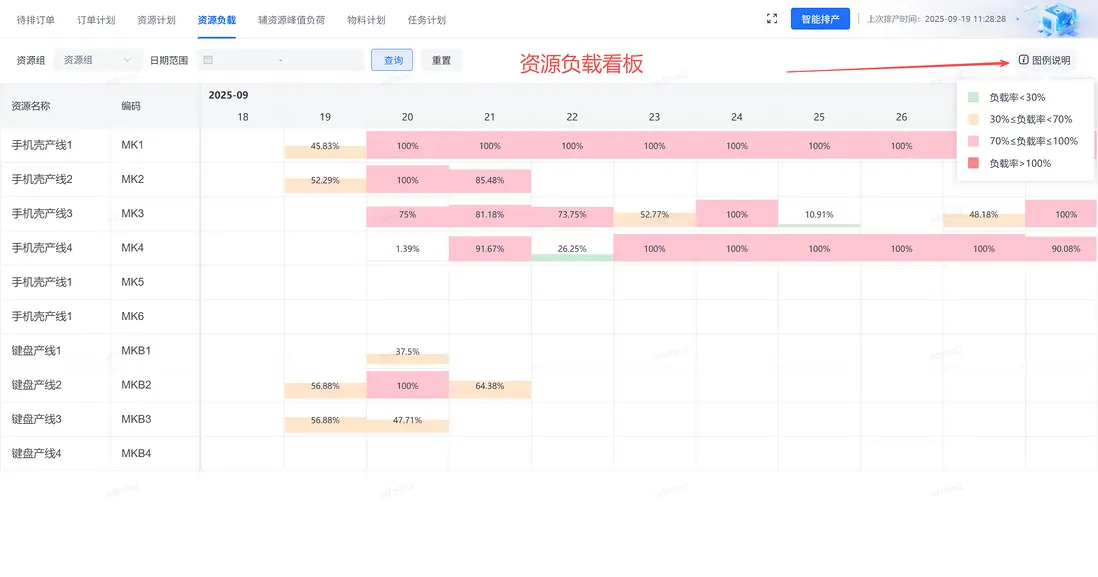Click the fullscreen expand icon
This screenshot has height=577, width=1098.
click(771, 19)
